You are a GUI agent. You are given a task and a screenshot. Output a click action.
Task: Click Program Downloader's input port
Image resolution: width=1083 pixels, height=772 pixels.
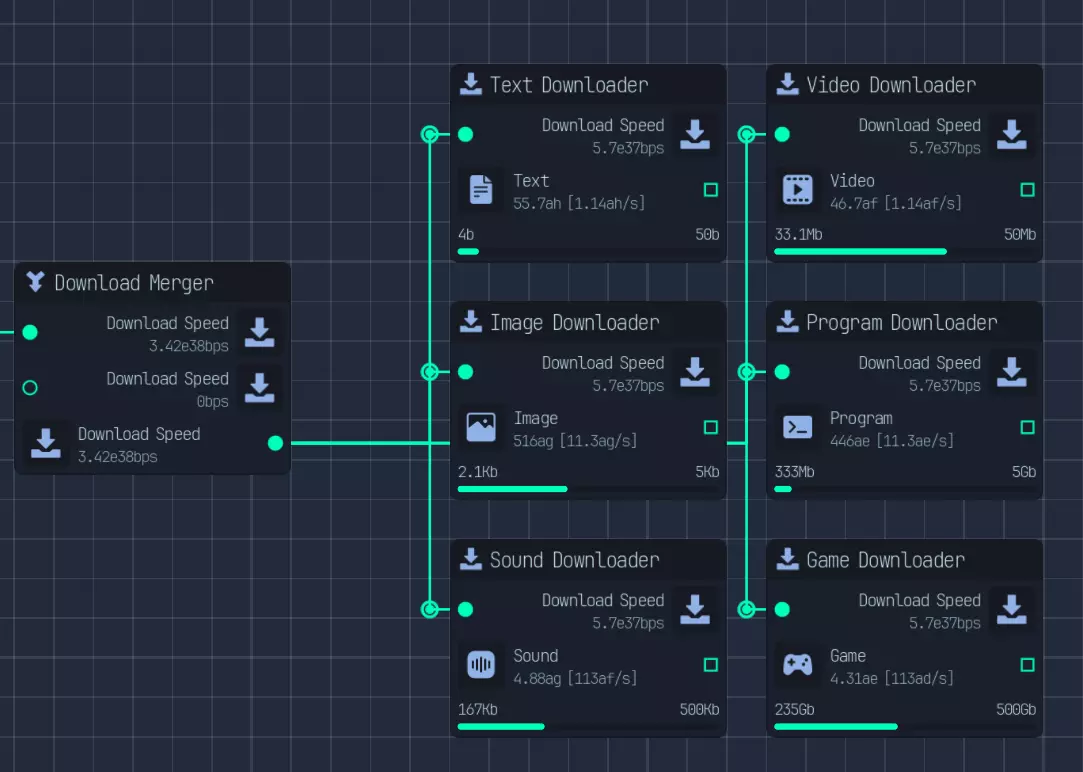[x=782, y=372]
